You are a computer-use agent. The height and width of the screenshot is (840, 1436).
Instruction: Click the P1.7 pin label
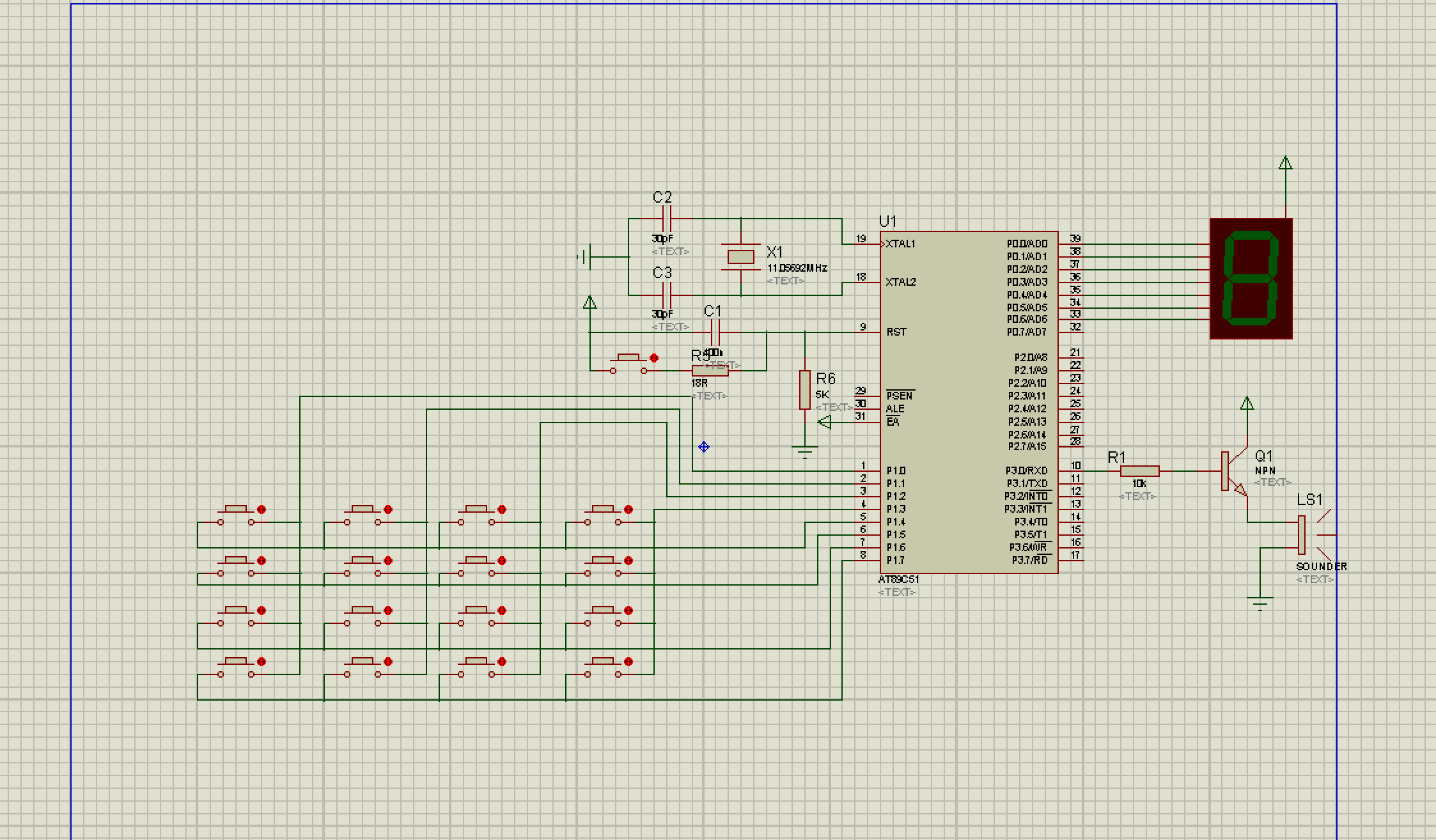tap(896, 560)
